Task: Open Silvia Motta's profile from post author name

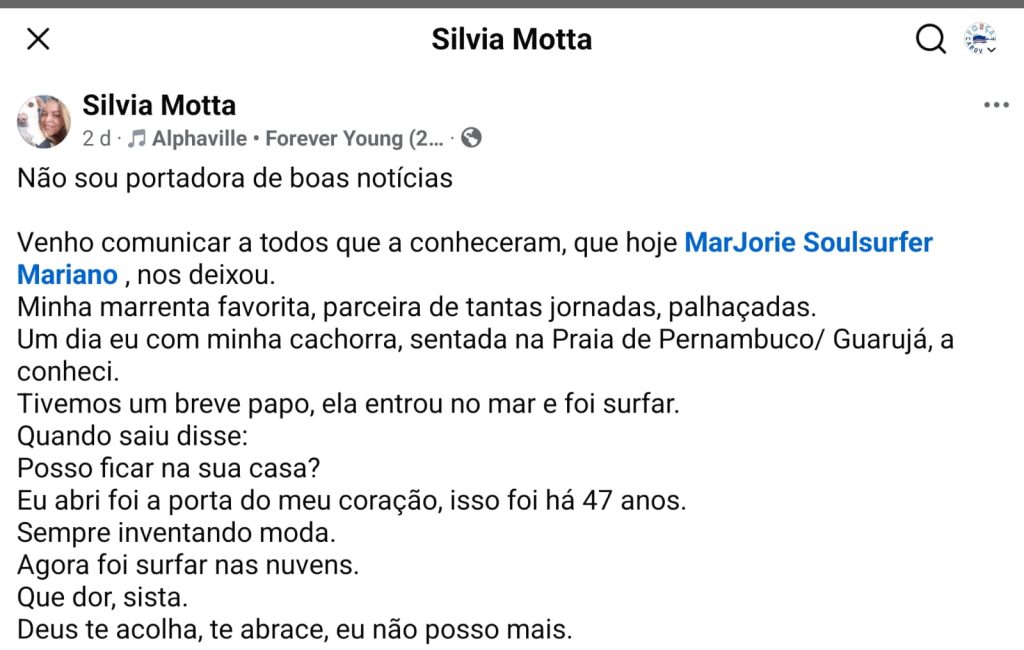Action: tap(159, 105)
